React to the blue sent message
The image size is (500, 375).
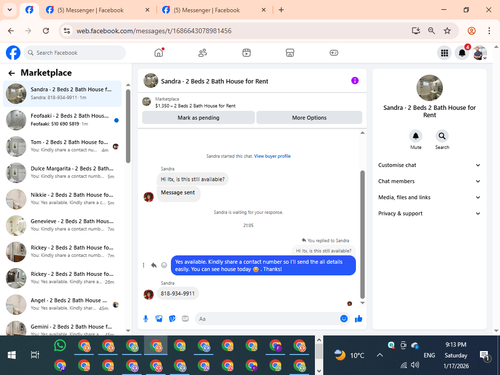pos(164,265)
